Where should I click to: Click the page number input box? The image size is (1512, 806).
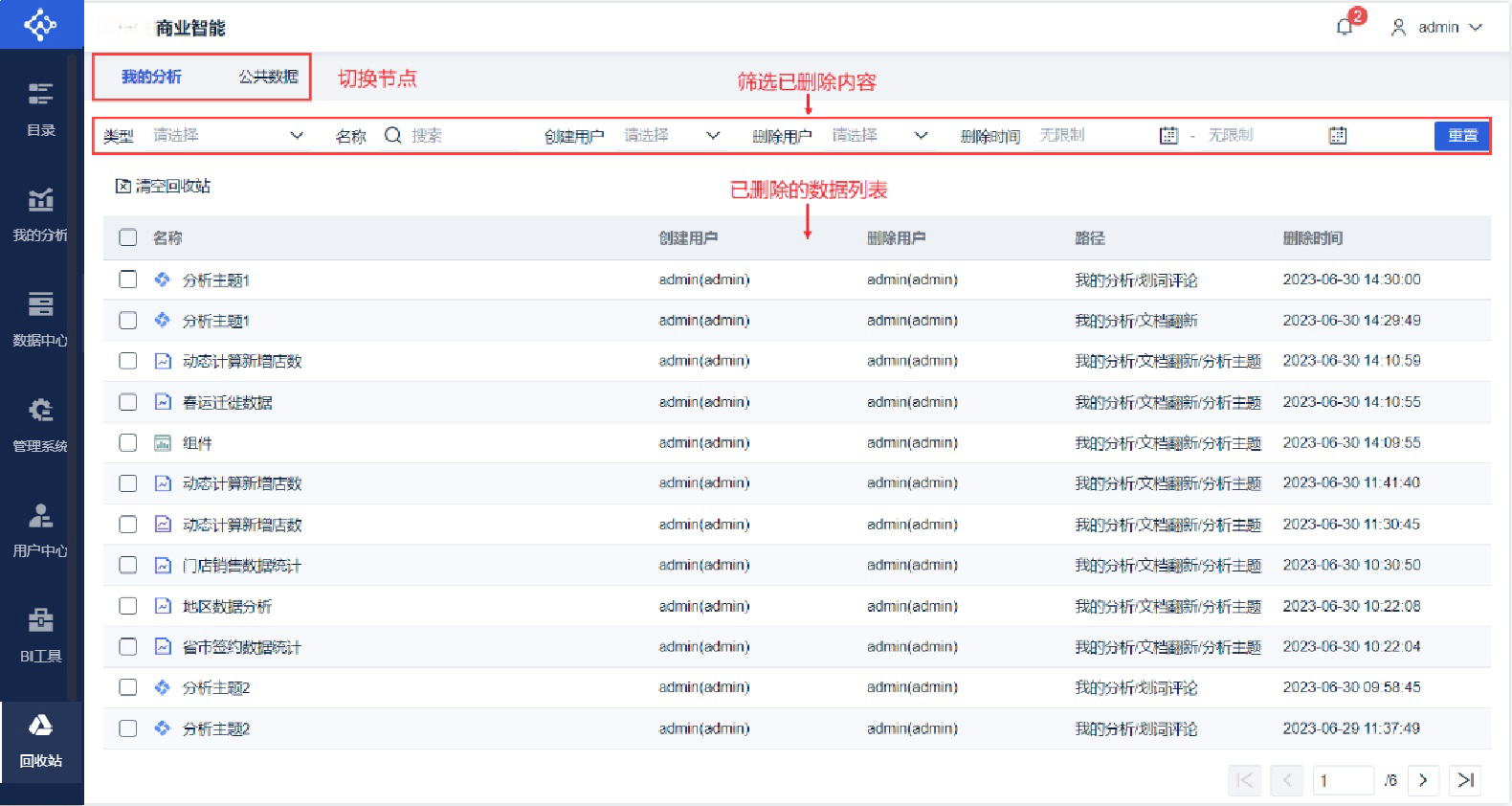(1343, 780)
